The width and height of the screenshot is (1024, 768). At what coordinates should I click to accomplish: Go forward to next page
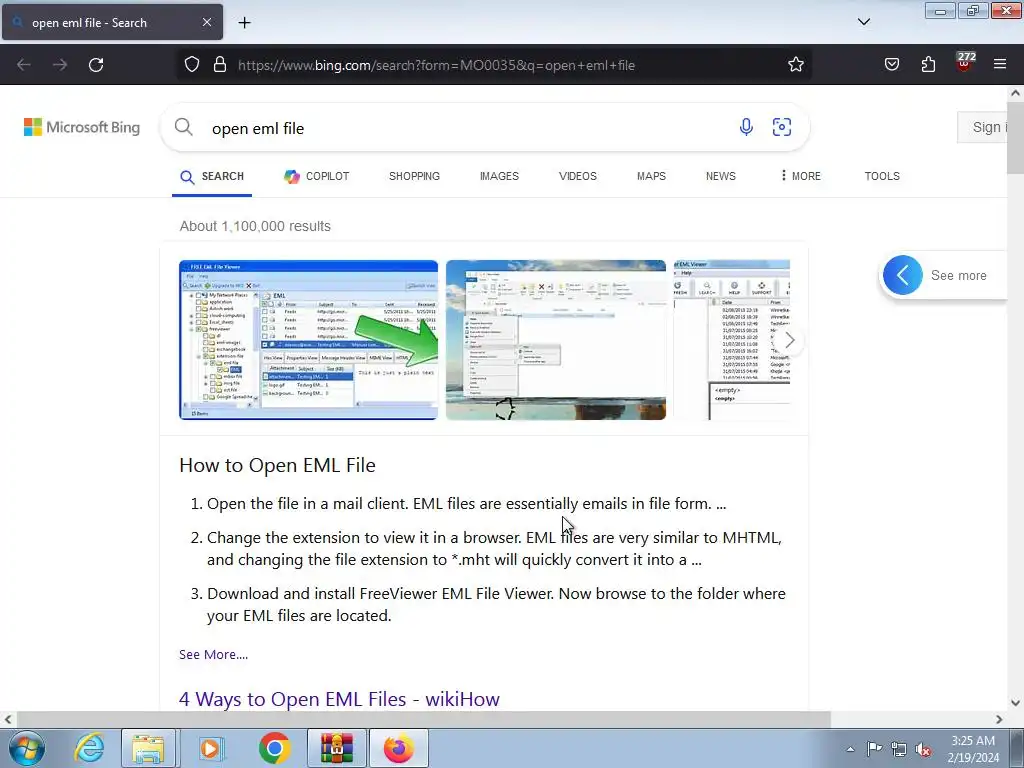60,65
